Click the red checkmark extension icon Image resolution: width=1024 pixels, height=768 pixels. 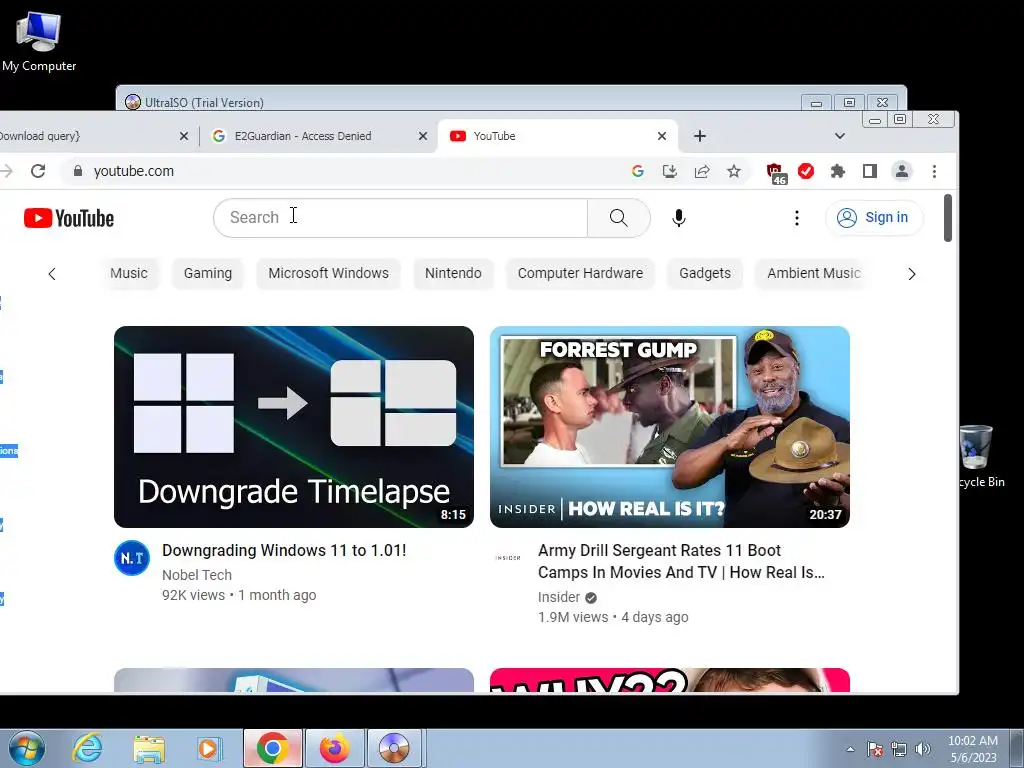[806, 171]
